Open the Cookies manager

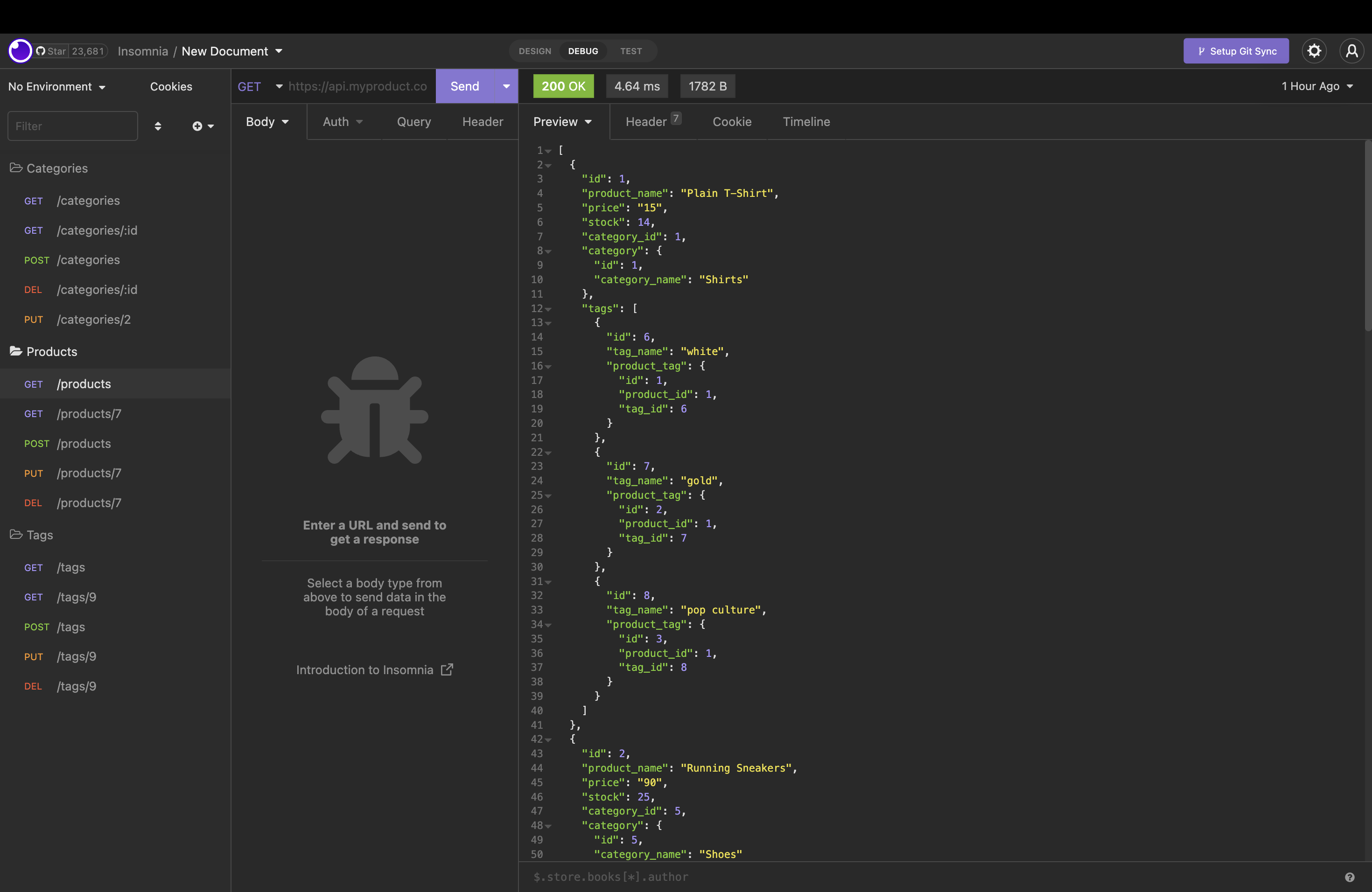click(x=171, y=86)
